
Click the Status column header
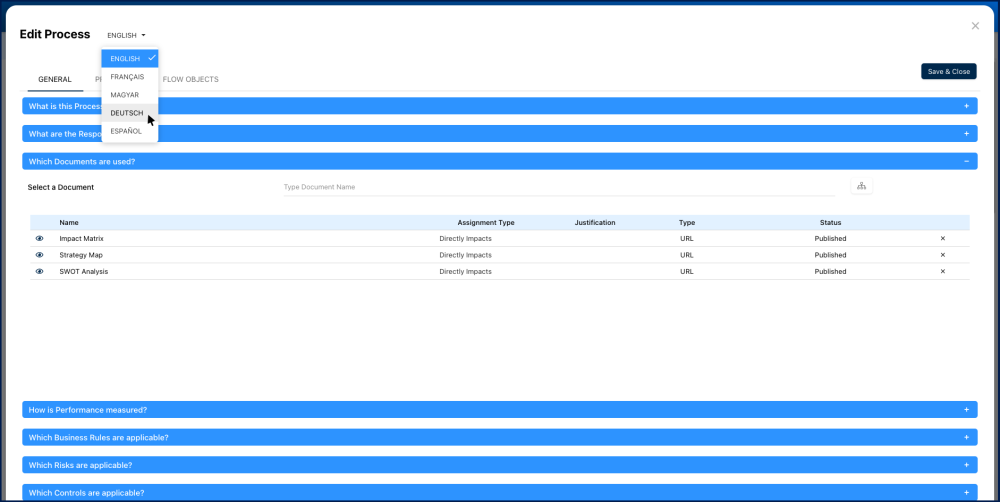pos(830,223)
